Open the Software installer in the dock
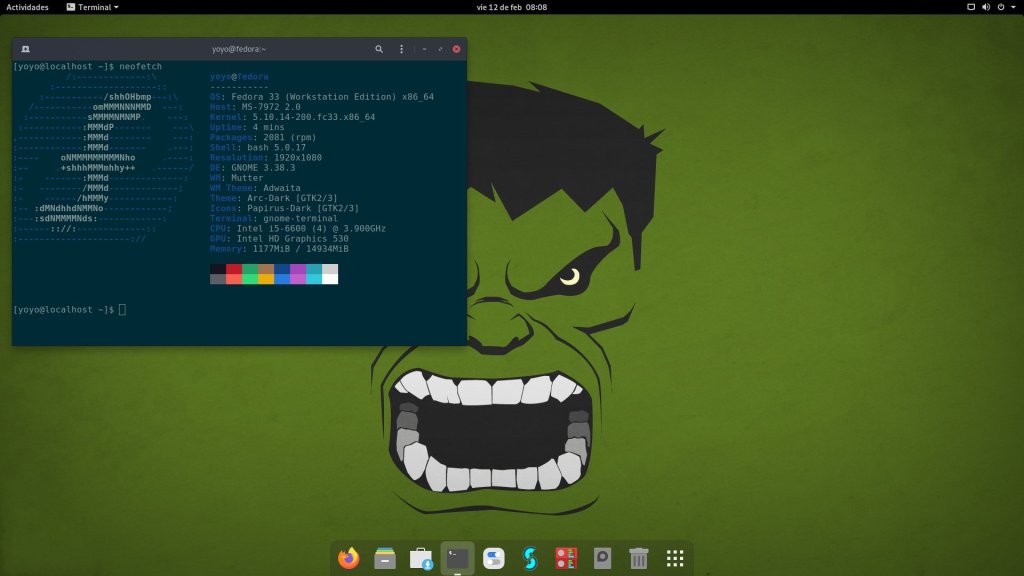Image resolution: width=1024 pixels, height=576 pixels. tap(421, 558)
